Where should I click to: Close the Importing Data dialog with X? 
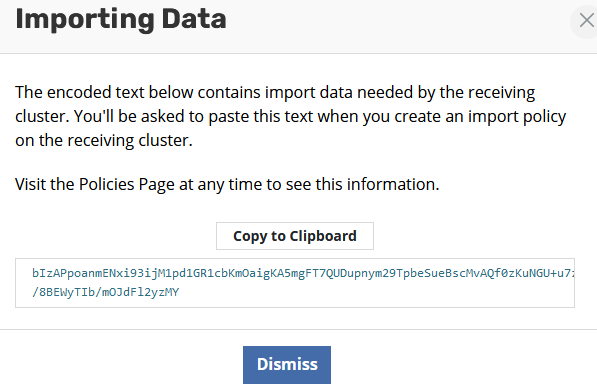point(586,21)
